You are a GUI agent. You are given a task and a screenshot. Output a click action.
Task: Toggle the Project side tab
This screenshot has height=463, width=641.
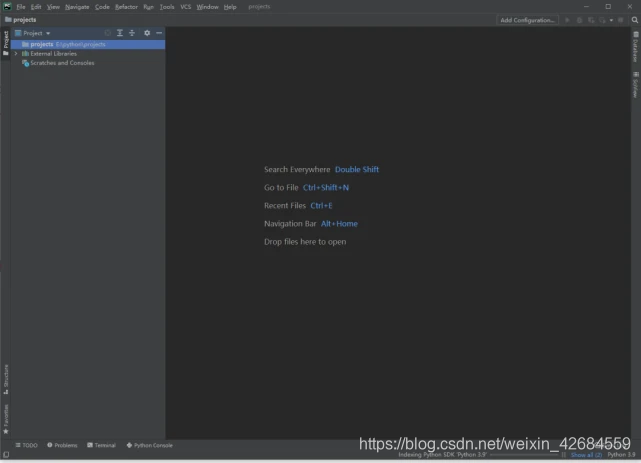[6, 43]
